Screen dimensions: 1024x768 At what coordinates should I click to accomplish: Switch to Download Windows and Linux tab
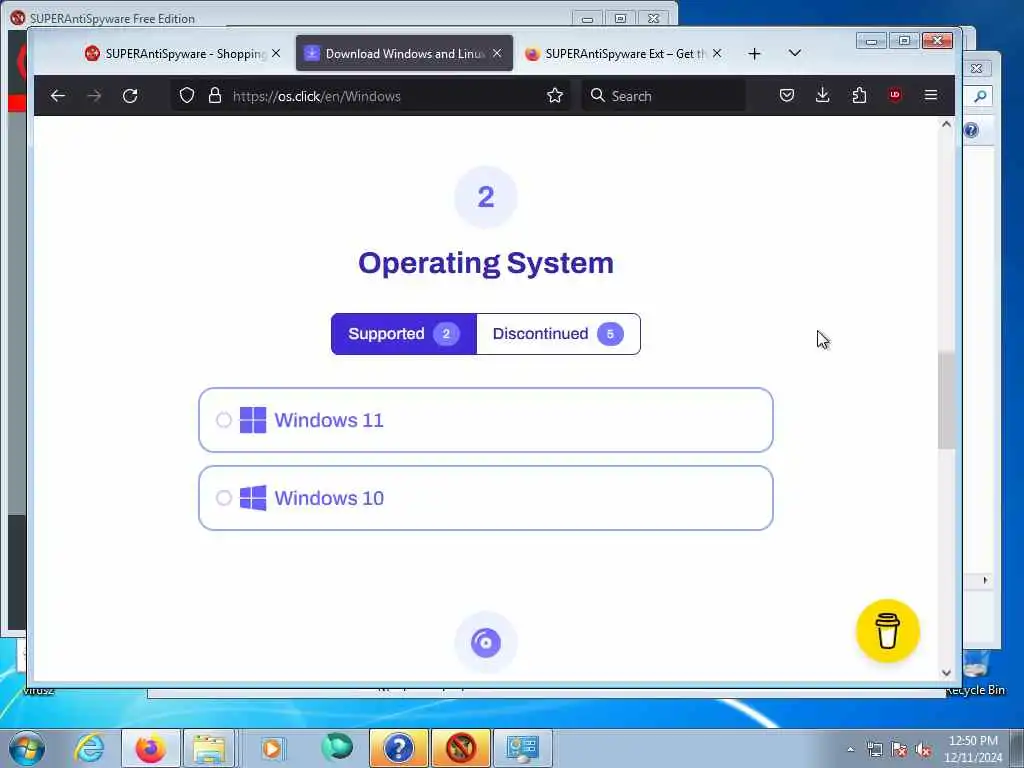pyautogui.click(x=404, y=54)
